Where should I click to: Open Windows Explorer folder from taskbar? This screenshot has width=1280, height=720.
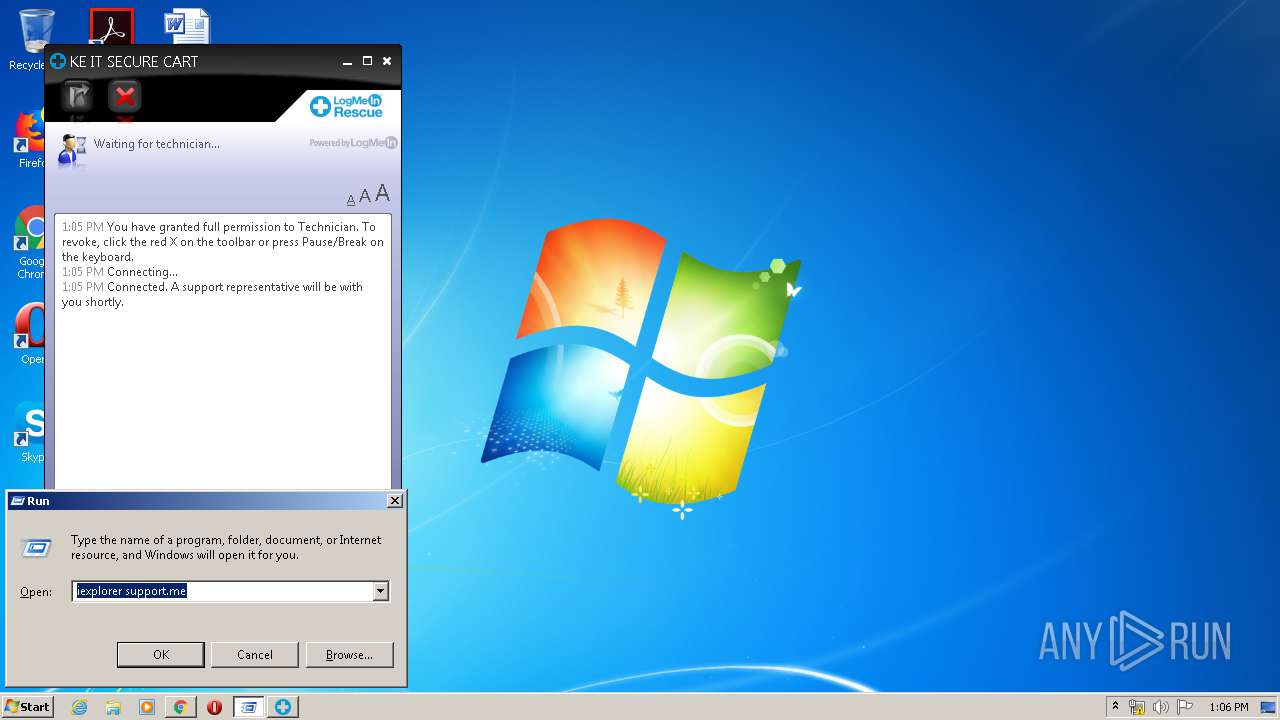tap(113, 707)
